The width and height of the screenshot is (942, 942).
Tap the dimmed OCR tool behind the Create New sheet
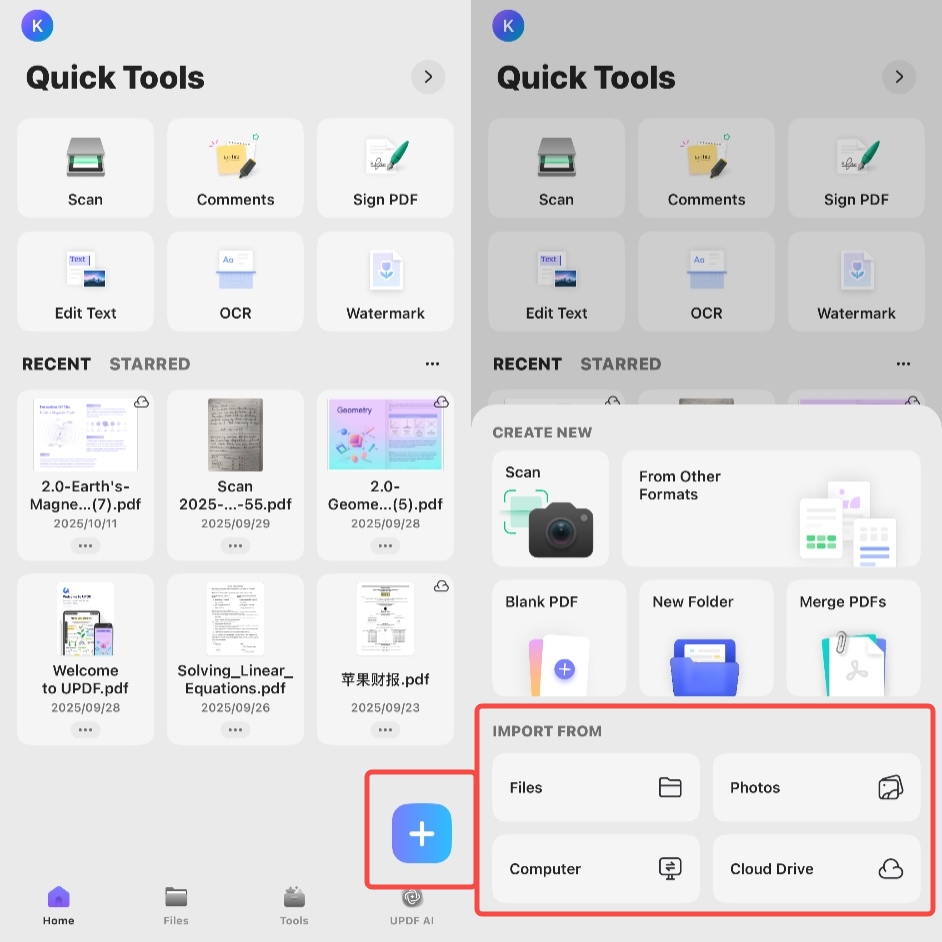(706, 281)
